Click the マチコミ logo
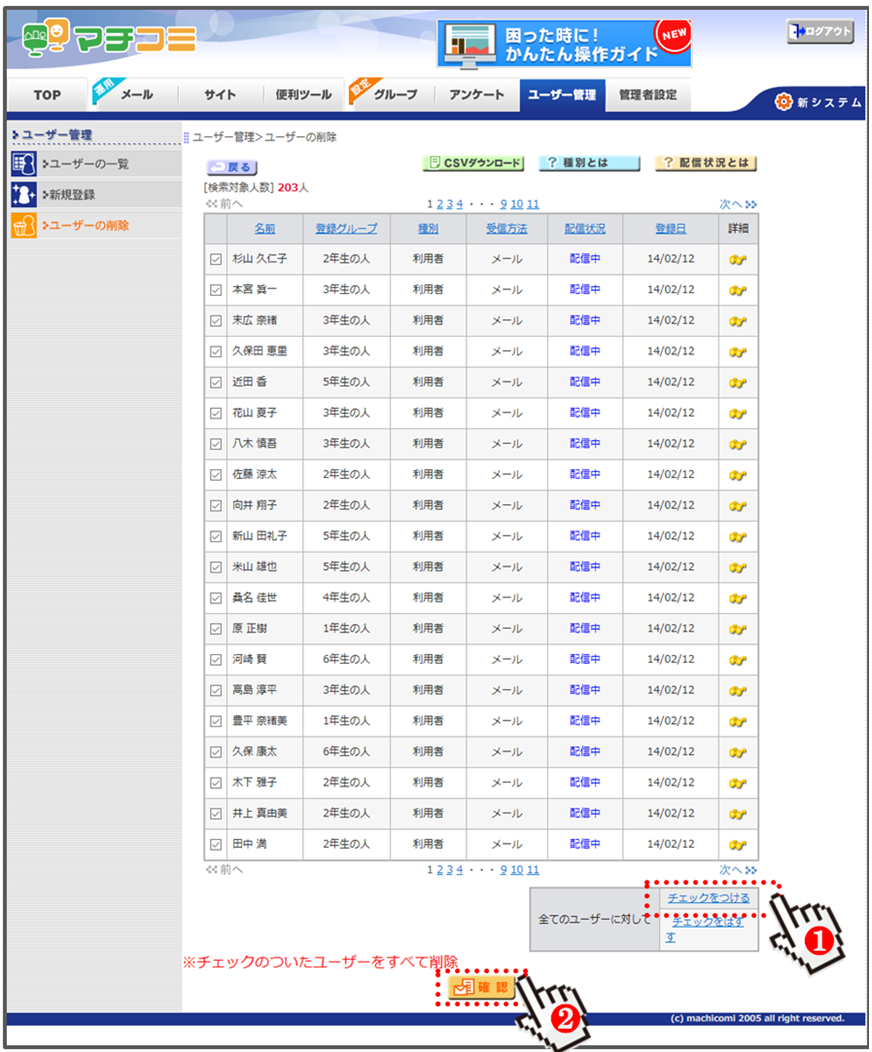 108,39
